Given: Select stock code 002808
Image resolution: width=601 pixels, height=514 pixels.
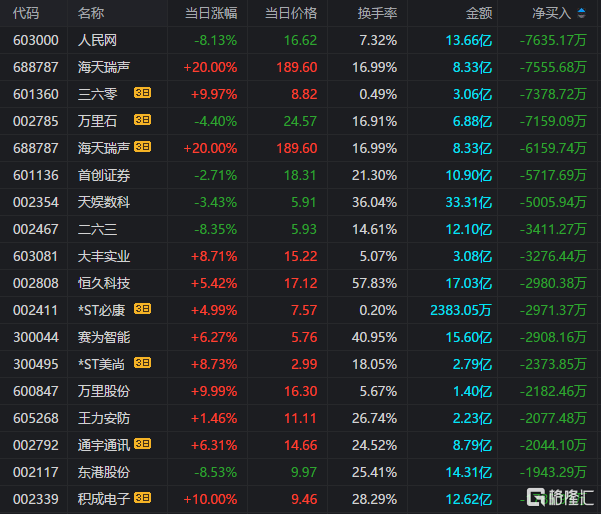Looking at the screenshot, I should coord(36,283).
